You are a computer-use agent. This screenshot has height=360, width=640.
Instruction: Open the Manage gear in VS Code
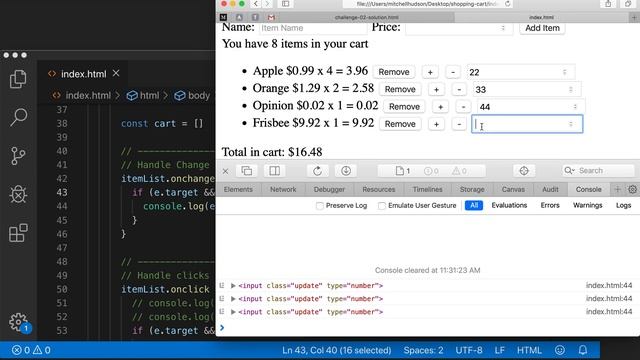click(x=19, y=322)
